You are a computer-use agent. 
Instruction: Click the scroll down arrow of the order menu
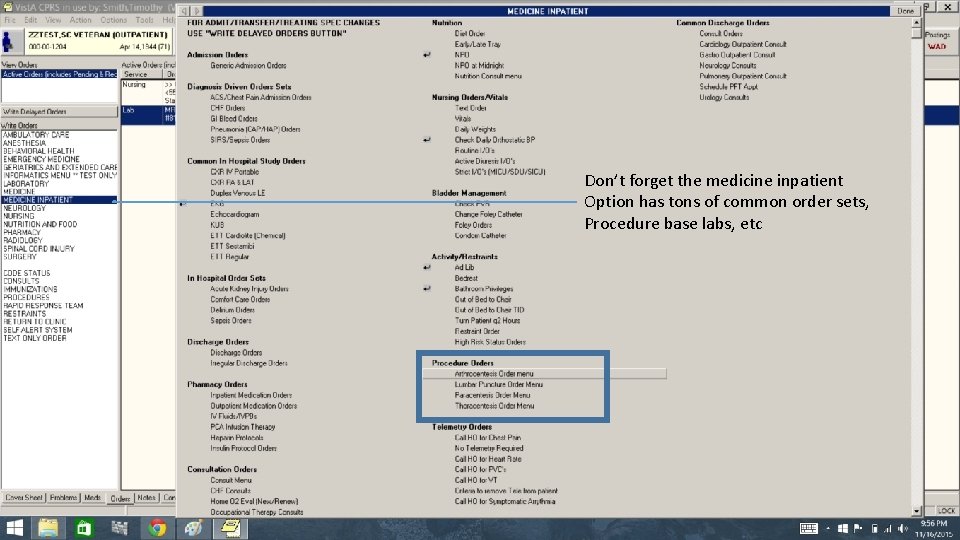[917, 511]
